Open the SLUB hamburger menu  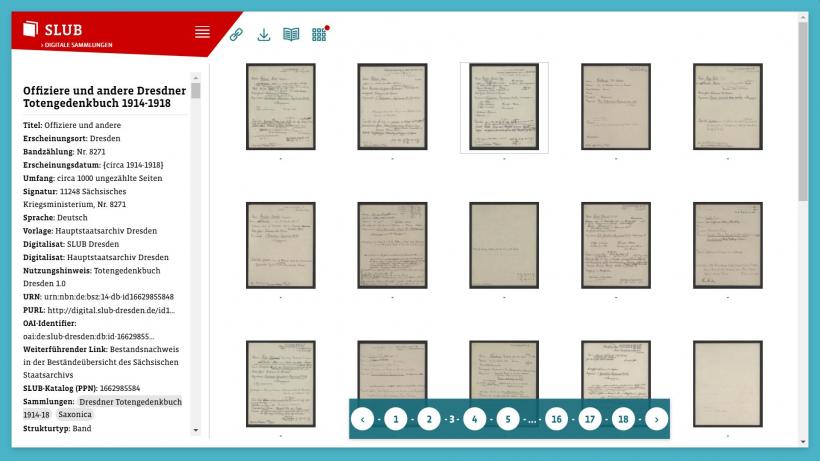202,32
